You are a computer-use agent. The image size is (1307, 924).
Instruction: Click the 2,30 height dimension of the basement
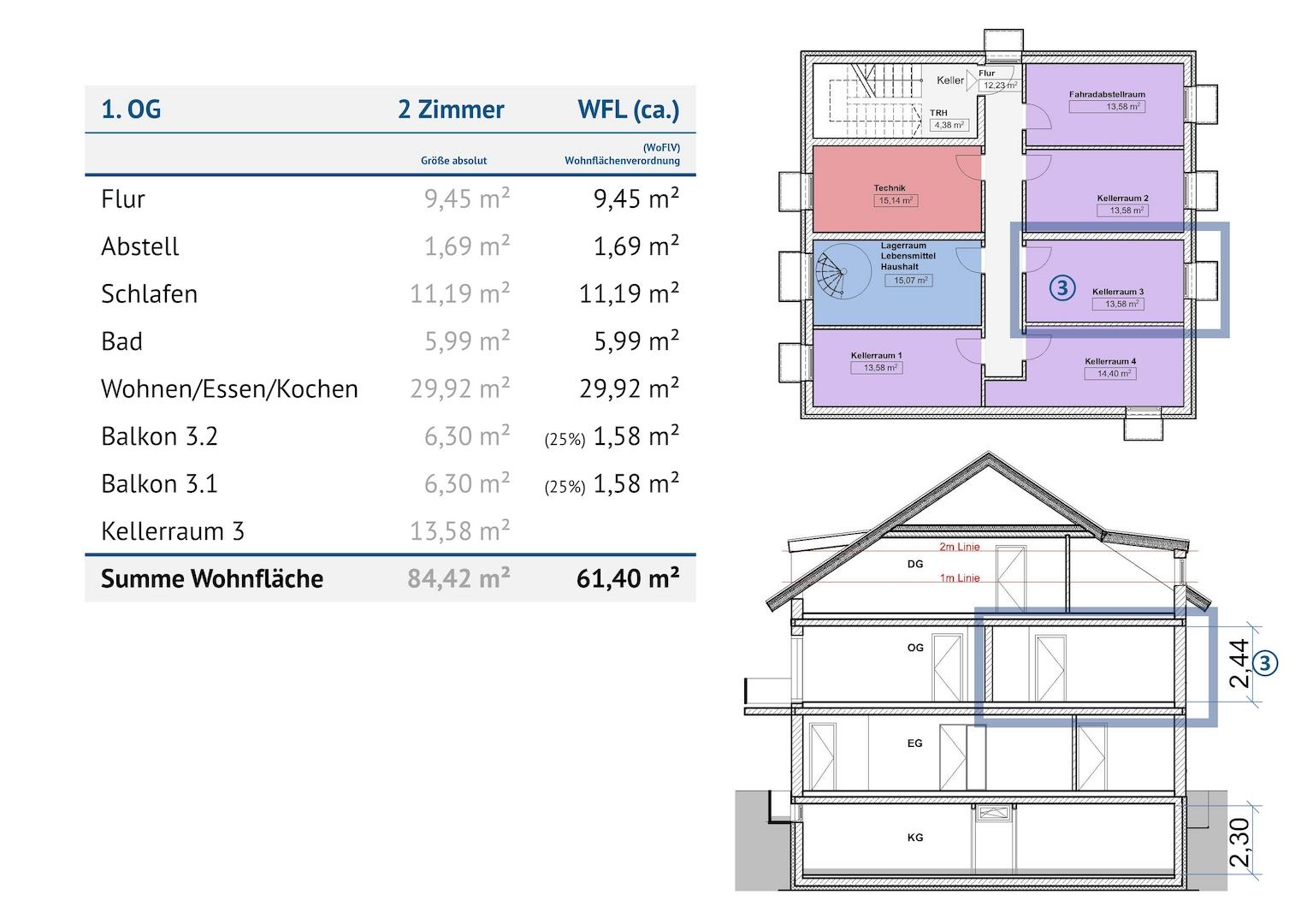(1239, 842)
